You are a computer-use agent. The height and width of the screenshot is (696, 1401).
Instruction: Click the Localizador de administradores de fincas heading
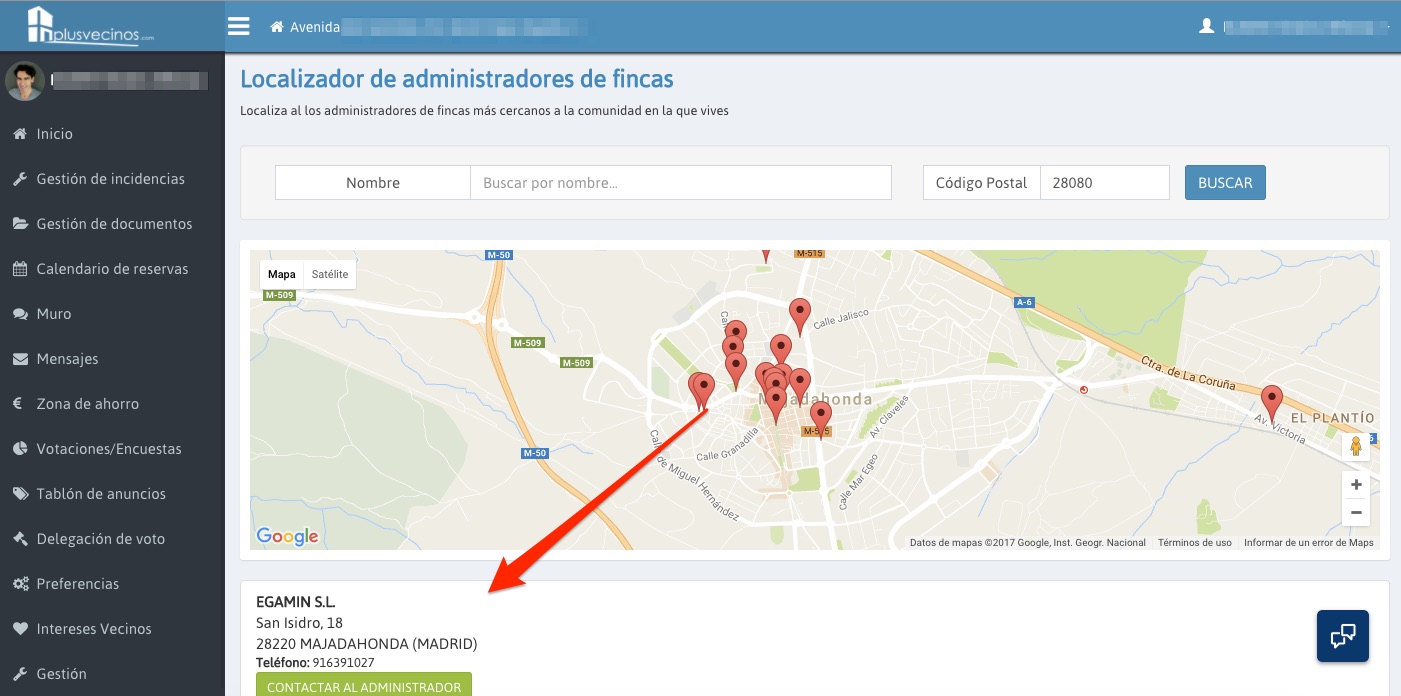pyautogui.click(x=457, y=79)
